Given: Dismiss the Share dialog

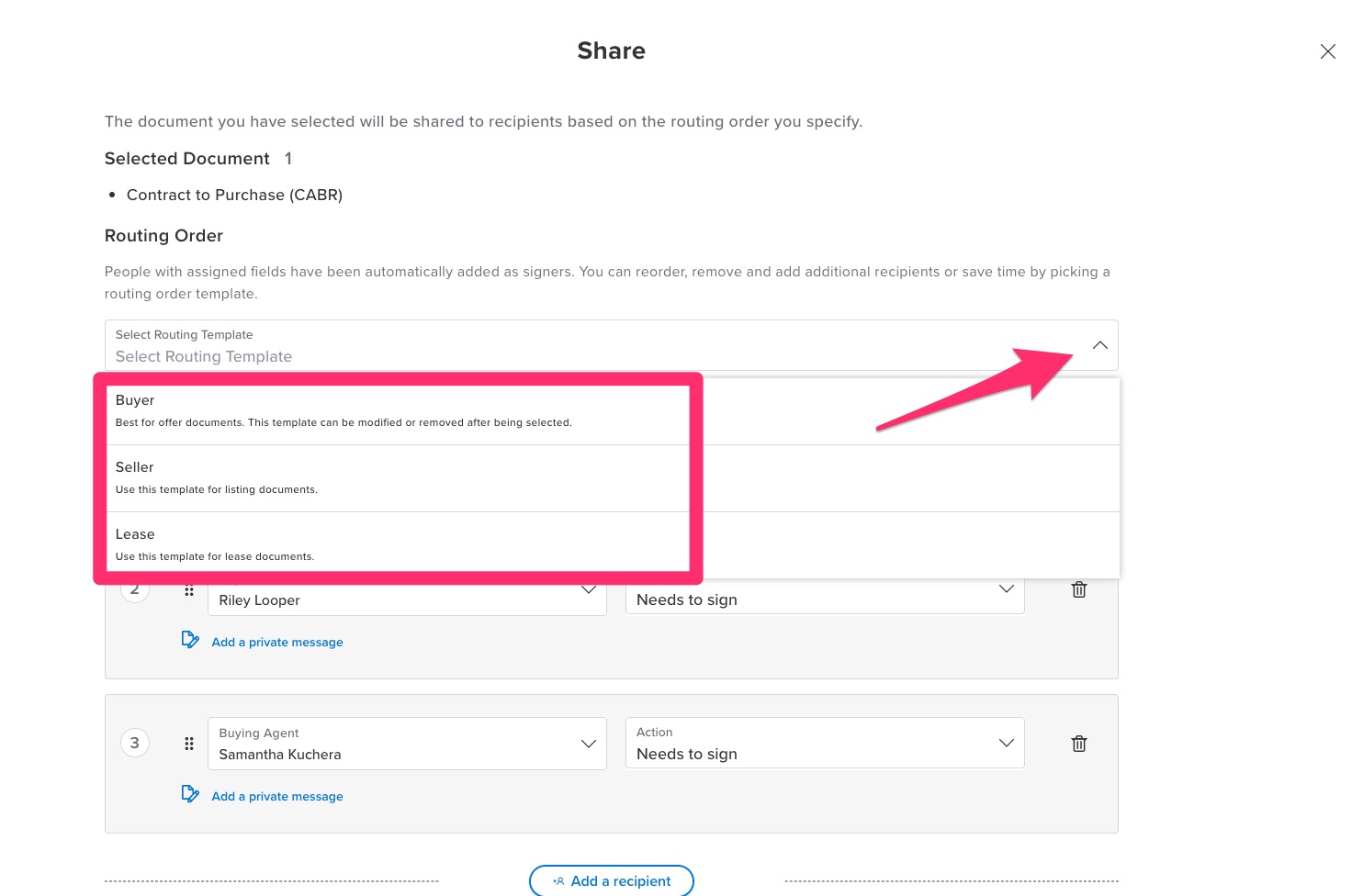Looking at the screenshot, I should (1328, 51).
